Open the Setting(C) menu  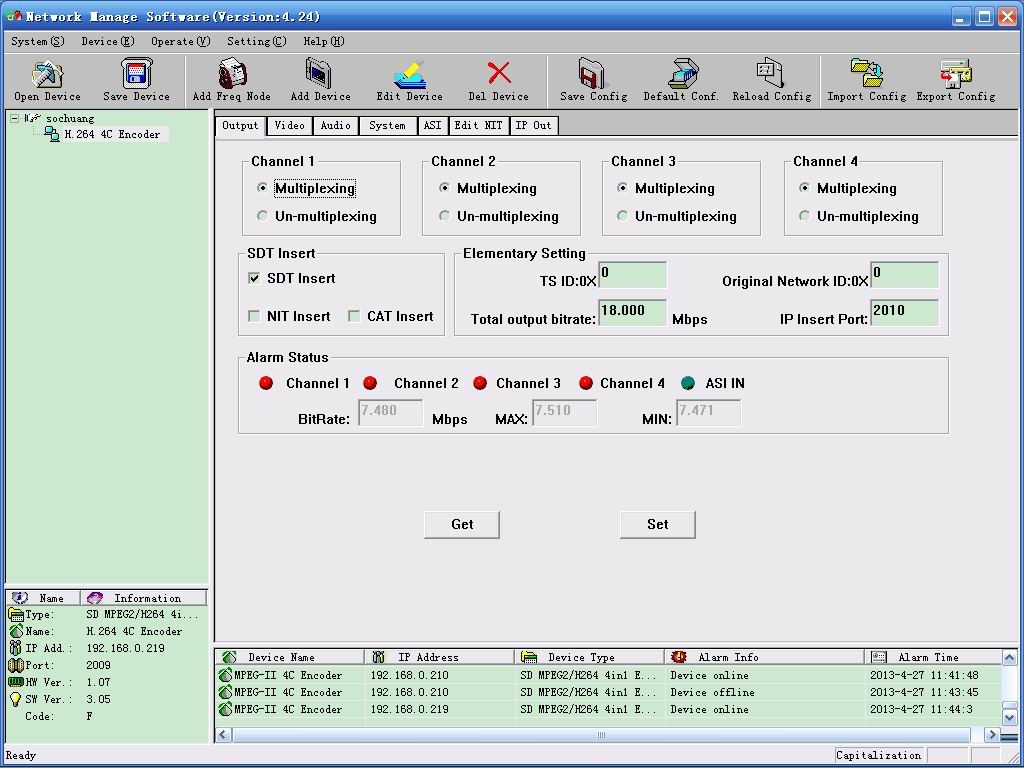click(x=257, y=41)
